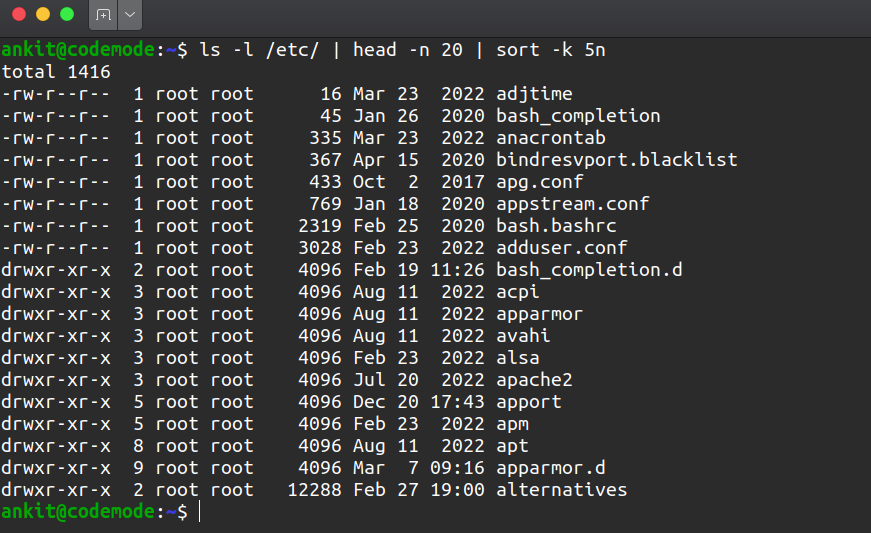Select the filename bindresvport.blacklist
Image resolution: width=871 pixels, height=533 pixels.
pos(617,160)
